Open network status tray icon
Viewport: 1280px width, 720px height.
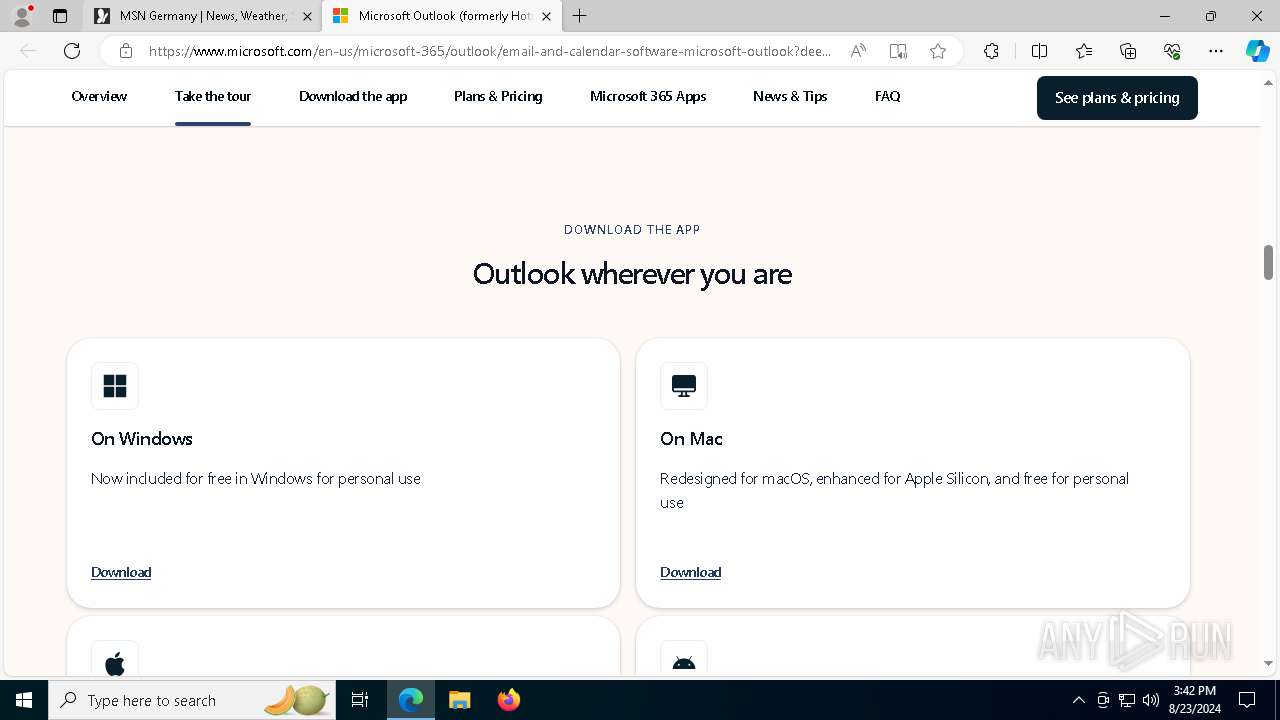coord(1127,700)
